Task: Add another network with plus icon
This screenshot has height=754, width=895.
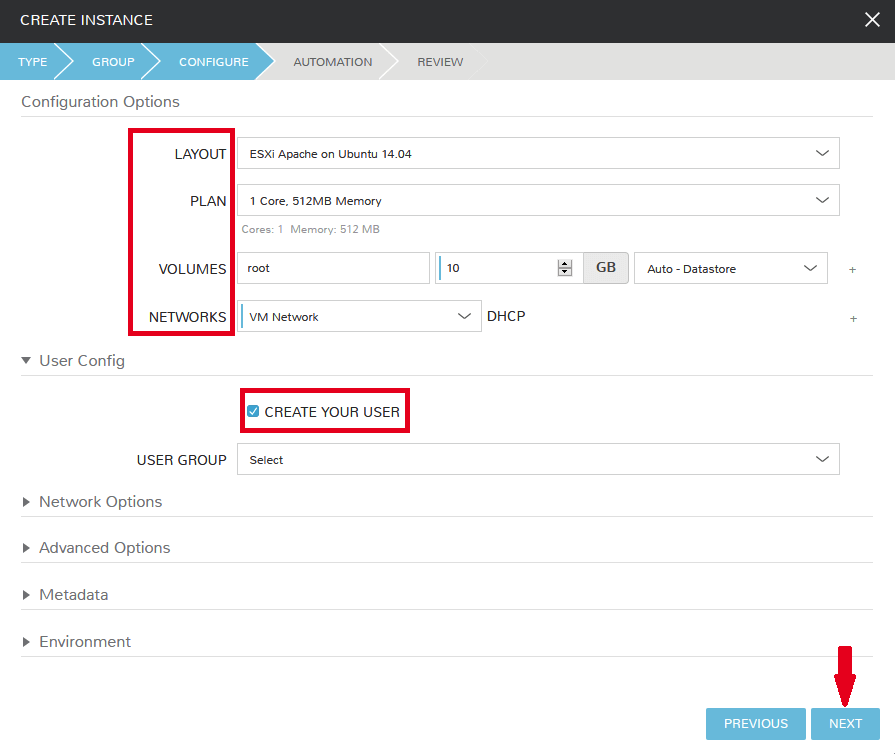Action: (x=853, y=319)
